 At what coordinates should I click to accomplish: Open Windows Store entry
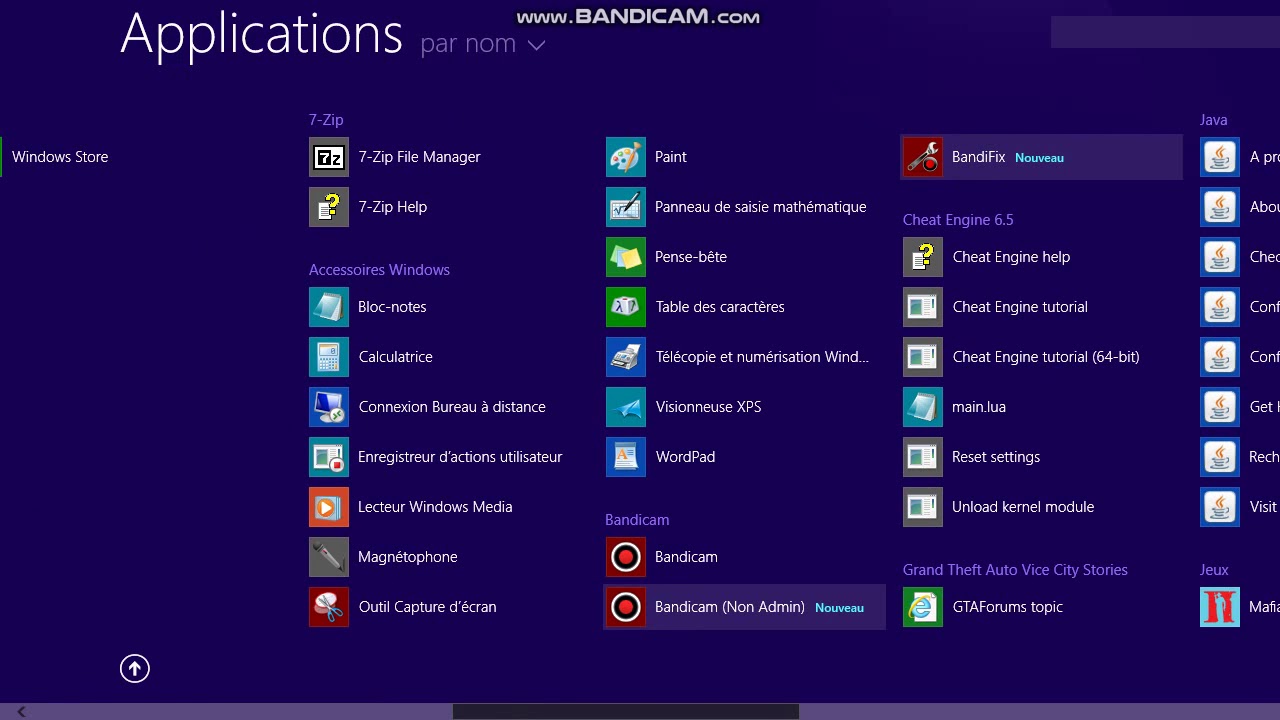point(60,157)
